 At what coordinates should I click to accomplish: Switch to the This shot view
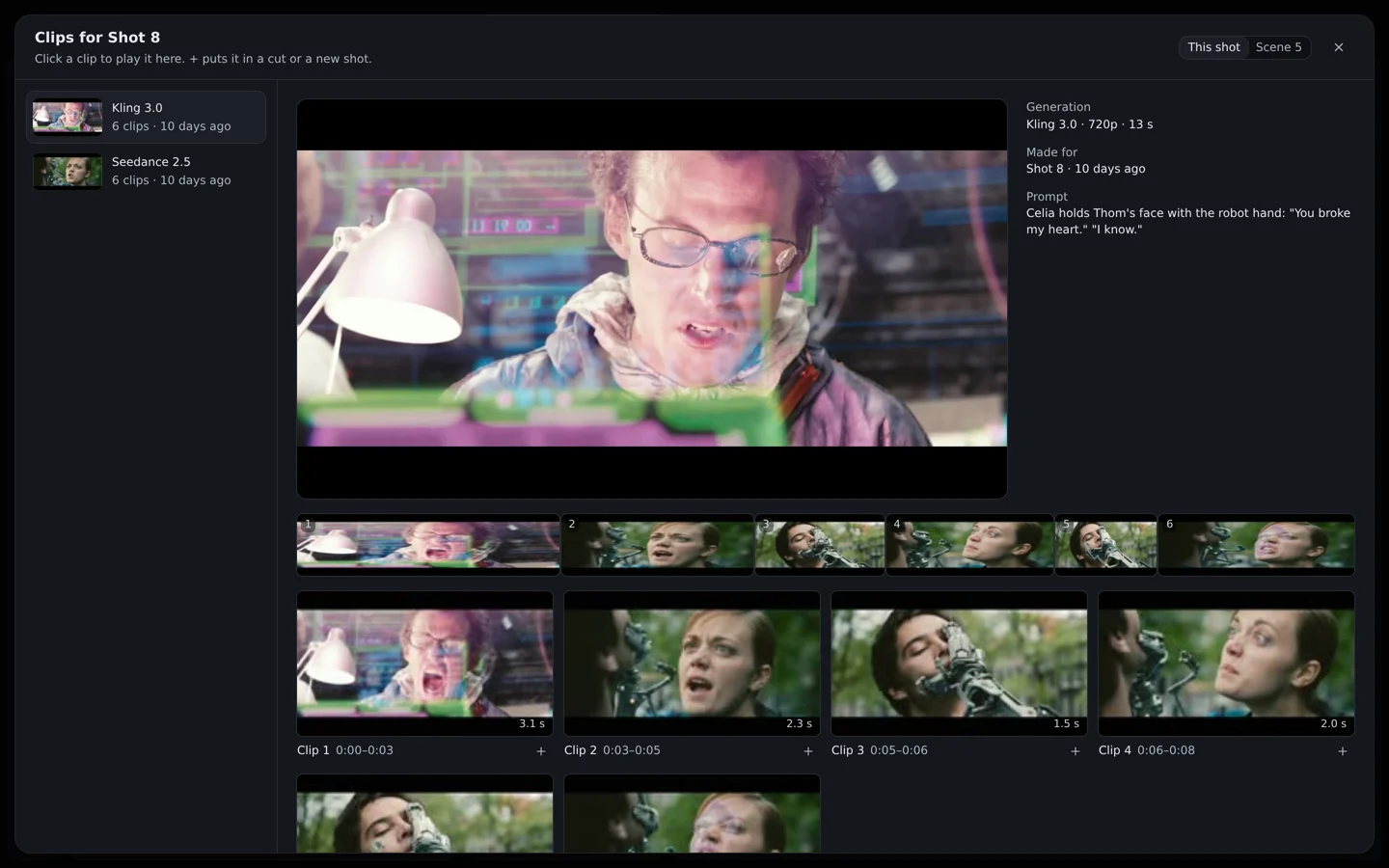pos(1213,47)
